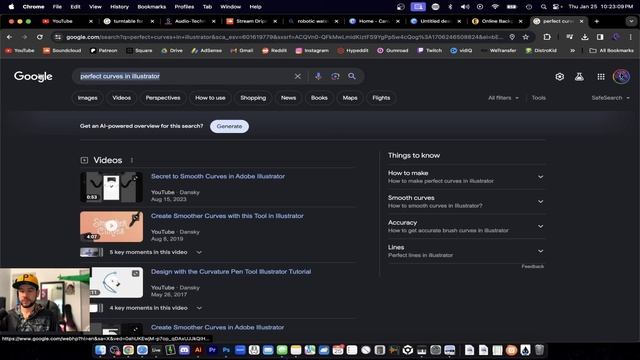The height and width of the screenshot is (360, 640).
Task: Click the Feedback link
Action: [533, 267]
